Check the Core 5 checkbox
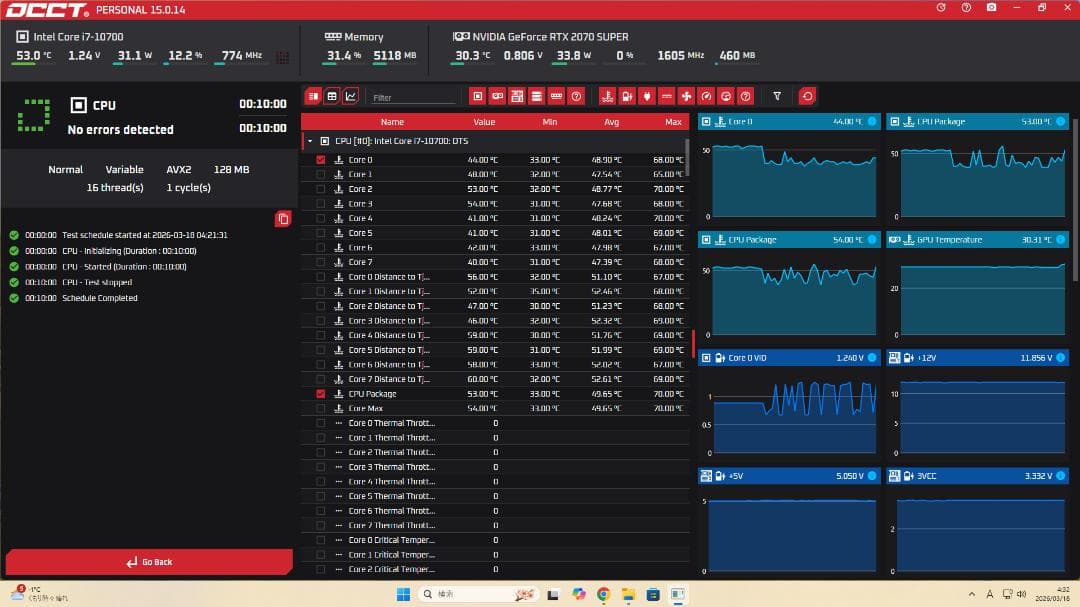 tap(320, 233)
